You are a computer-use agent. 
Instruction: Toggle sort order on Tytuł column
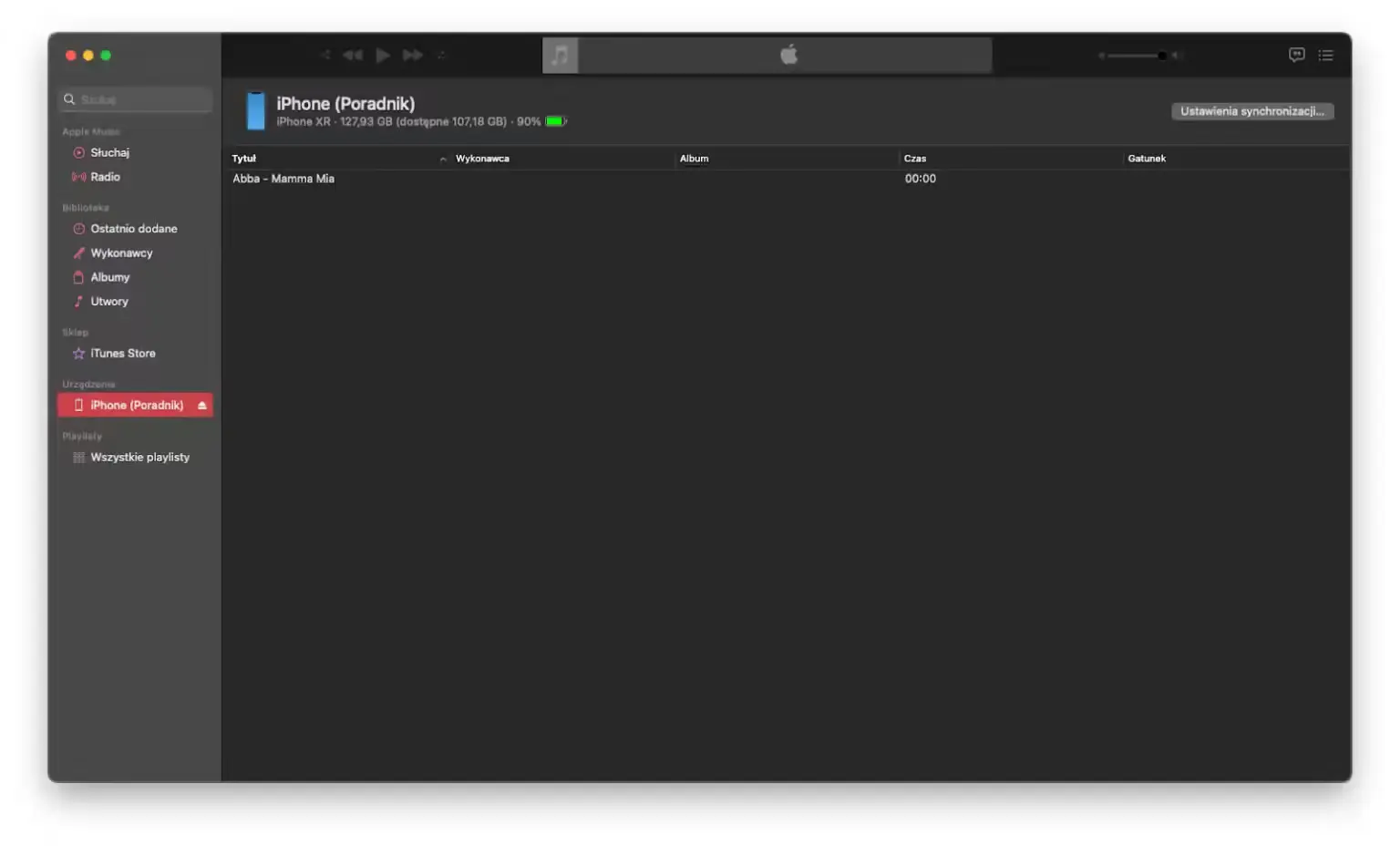click(244, 159)
